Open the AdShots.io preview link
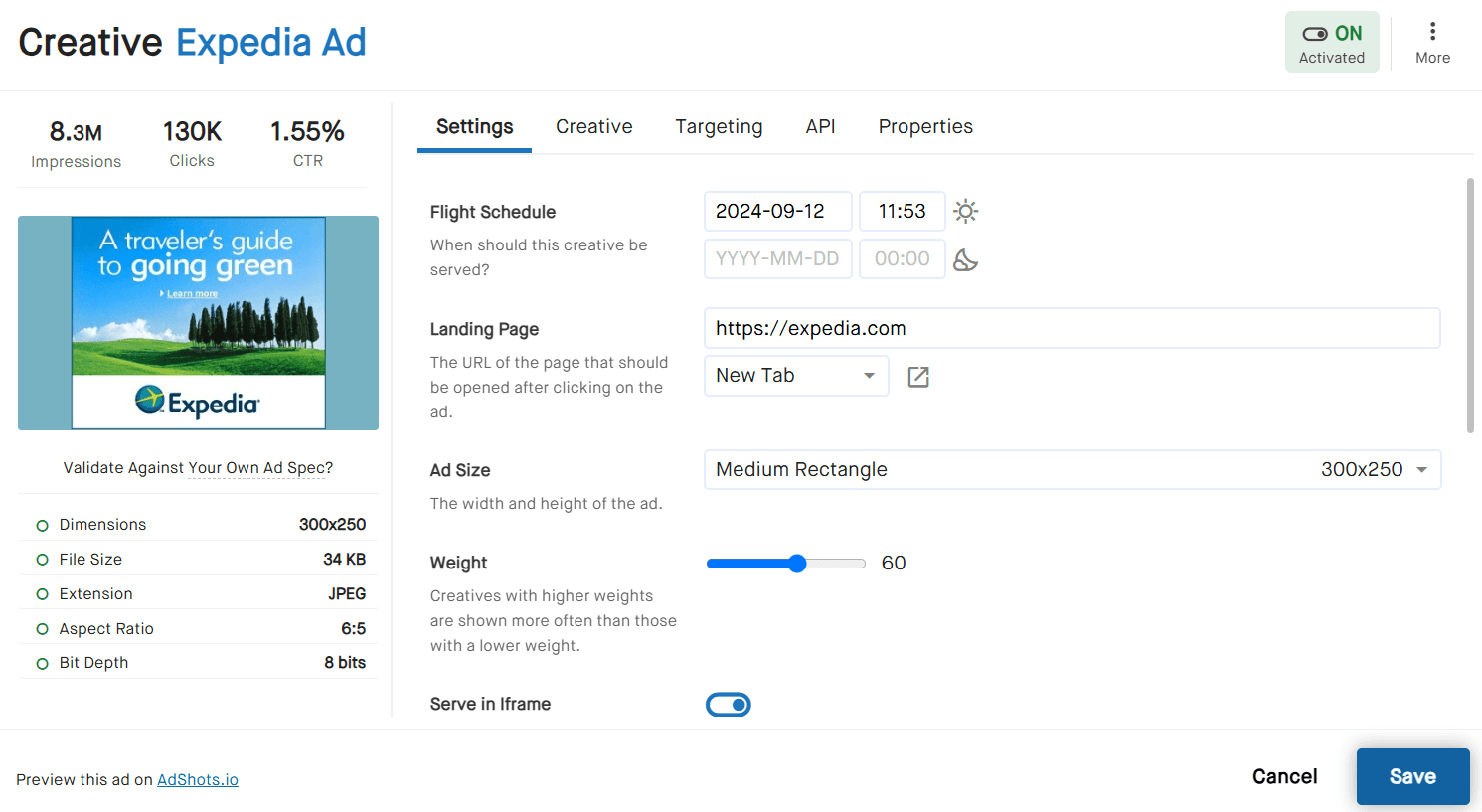1482x812 pixels. coord(198,780)
